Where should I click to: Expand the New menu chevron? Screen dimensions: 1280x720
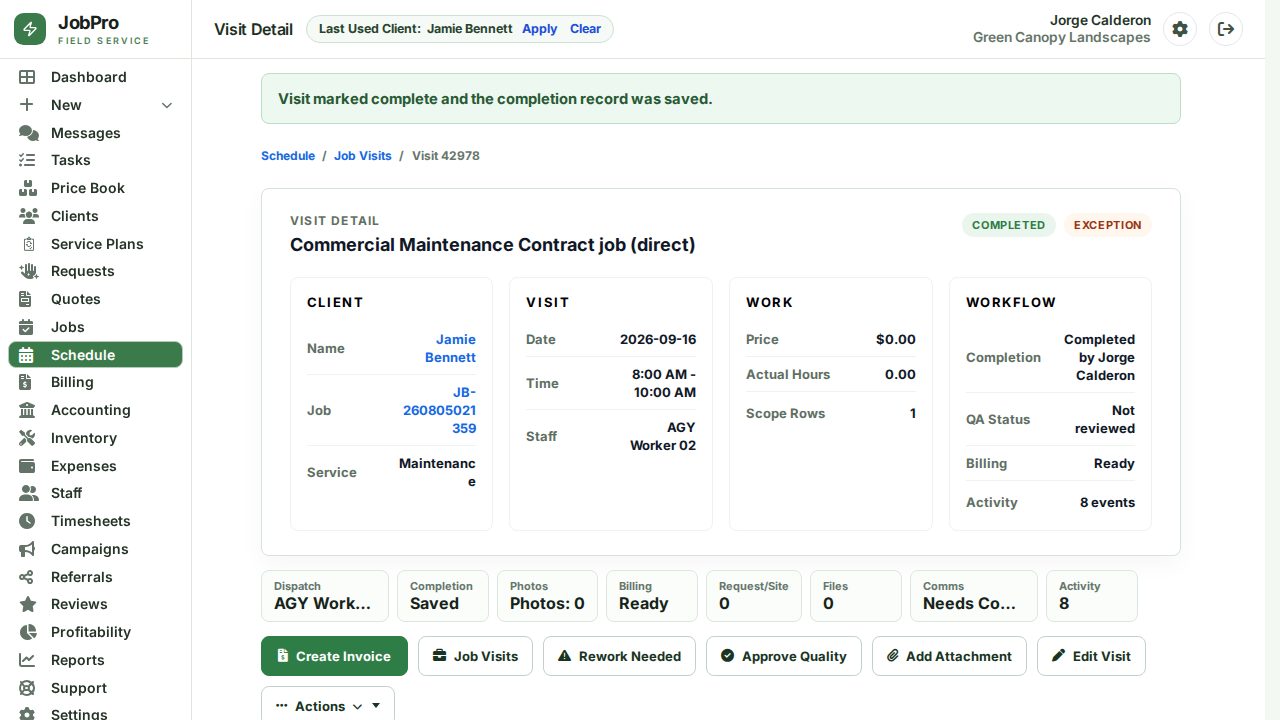point(167,105)
